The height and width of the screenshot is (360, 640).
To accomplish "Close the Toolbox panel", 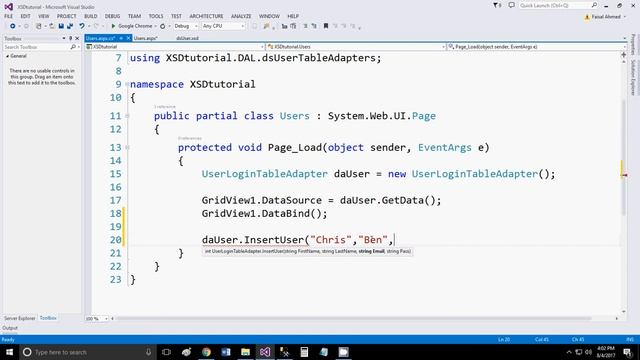I will click(x=77, y=38).
